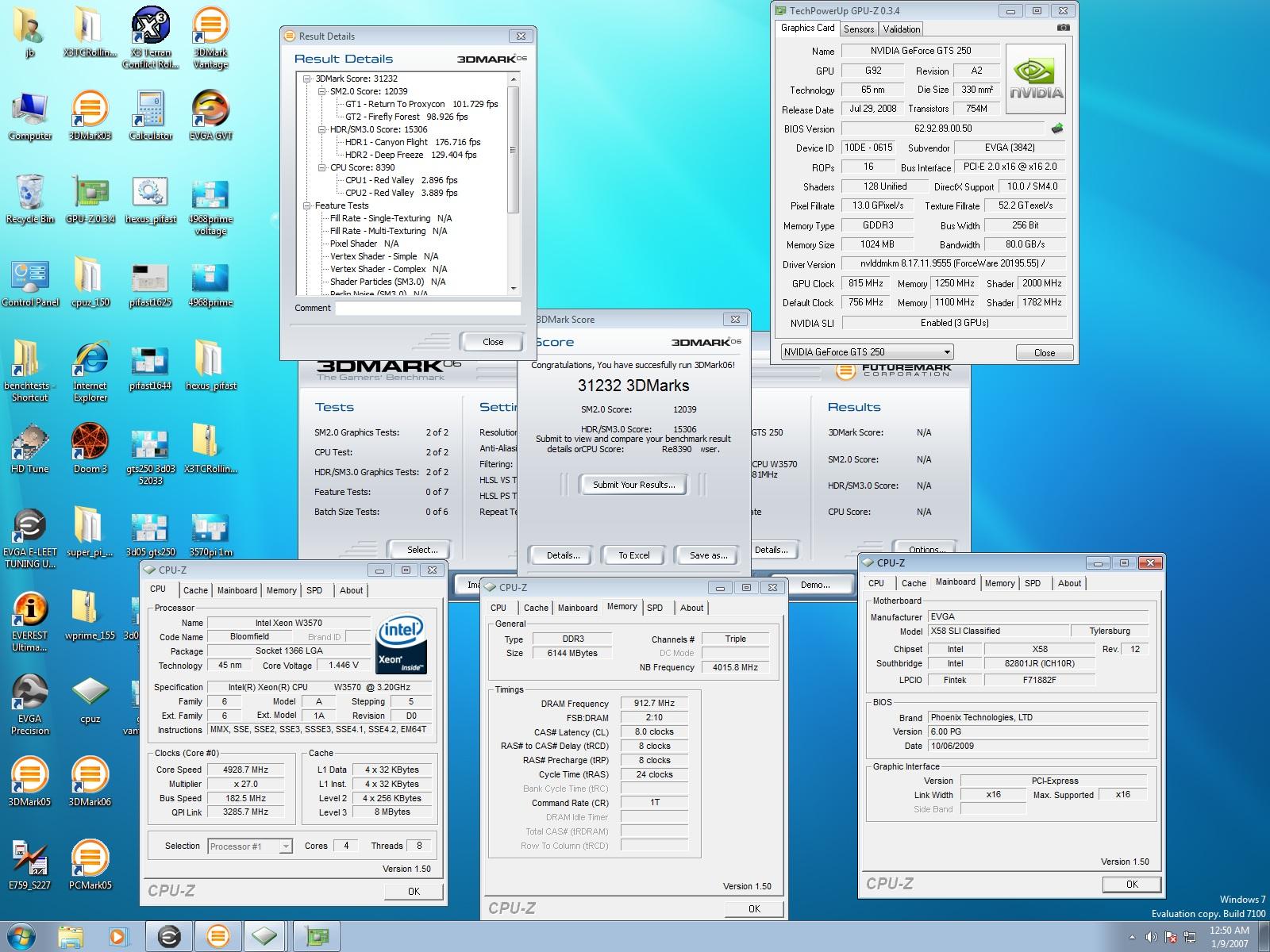
Task: Select the GPU-Z.0.3.4 desktop icon
Action: (x=90, y=200)
